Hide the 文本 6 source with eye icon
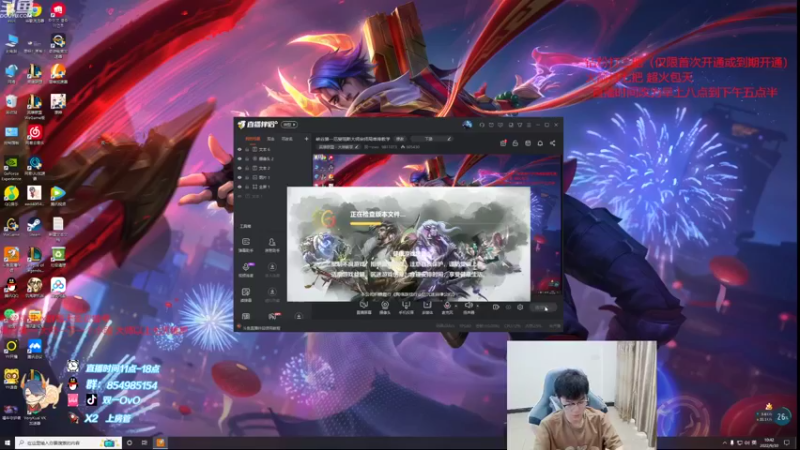This screenshot has height=450, width=800. (240, 149)
